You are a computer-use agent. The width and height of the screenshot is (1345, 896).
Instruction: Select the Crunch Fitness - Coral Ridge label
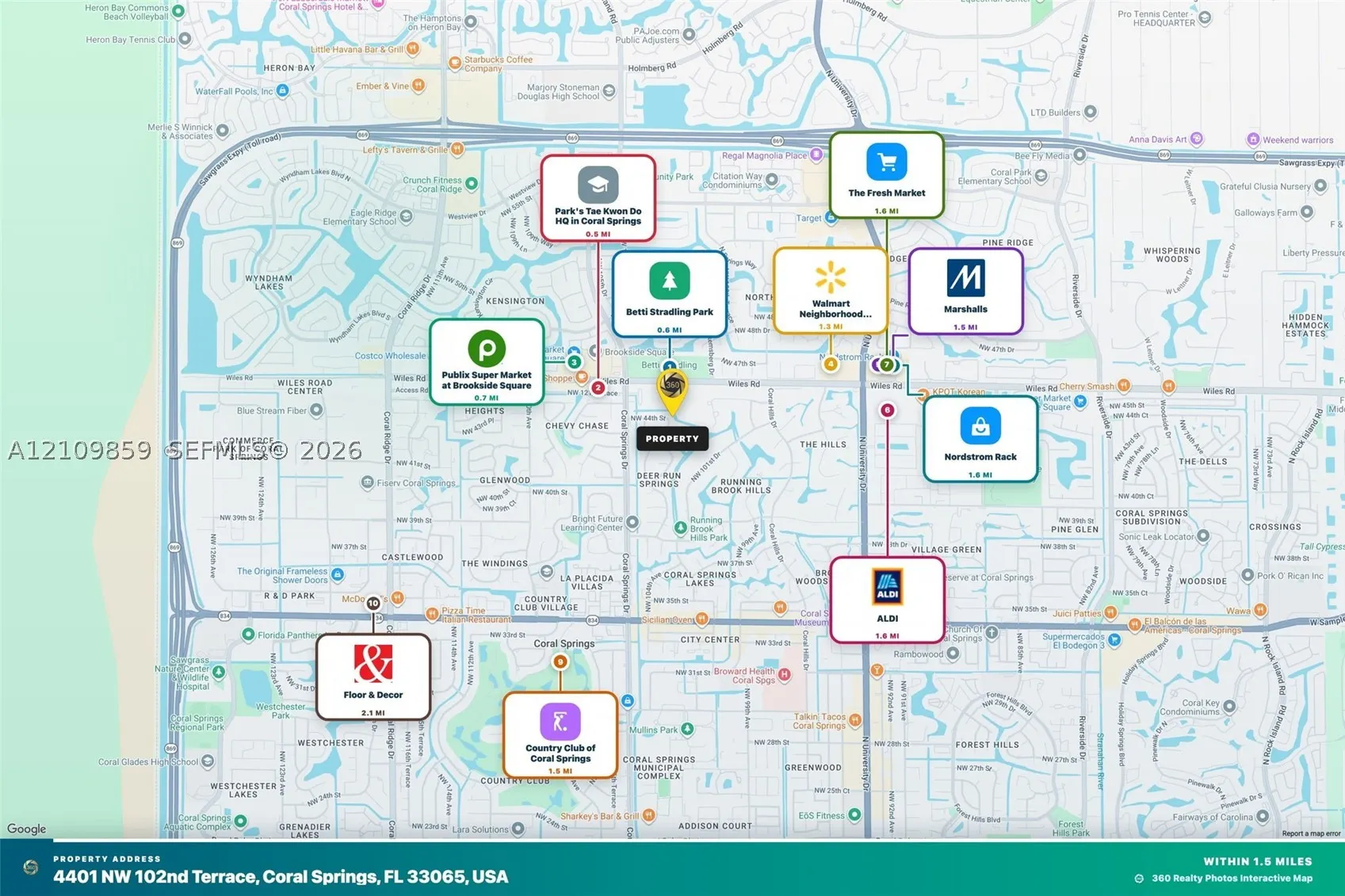click(x=432, y=185)
